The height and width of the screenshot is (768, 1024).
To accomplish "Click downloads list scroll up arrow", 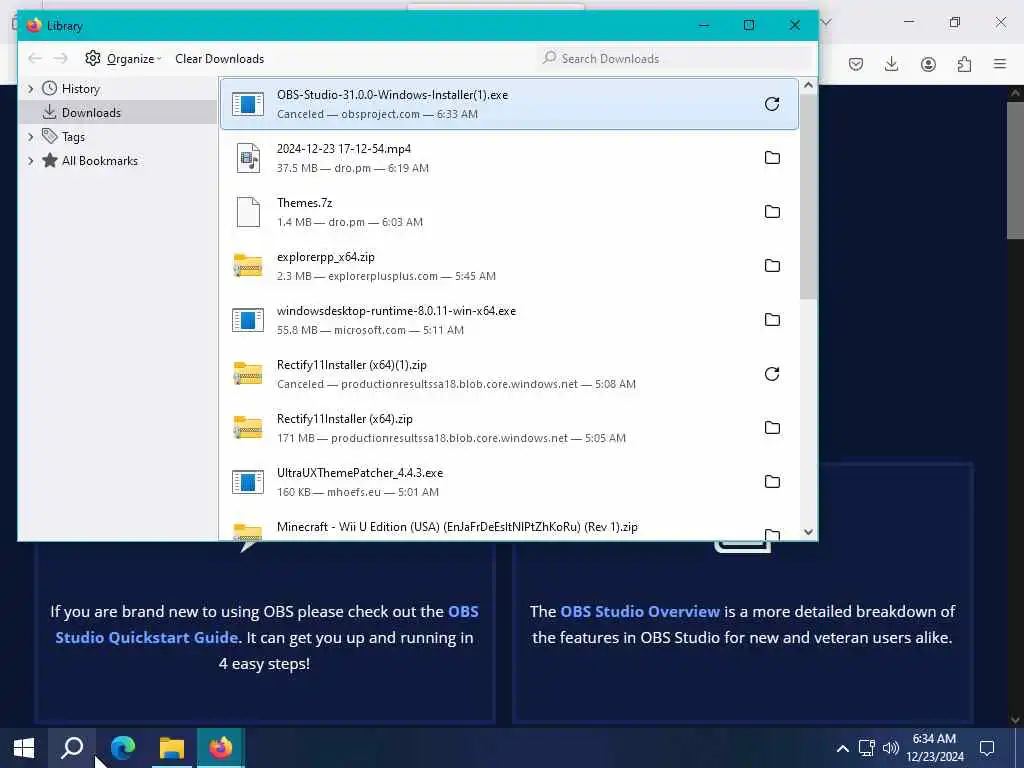I will [x=808, y=86].
